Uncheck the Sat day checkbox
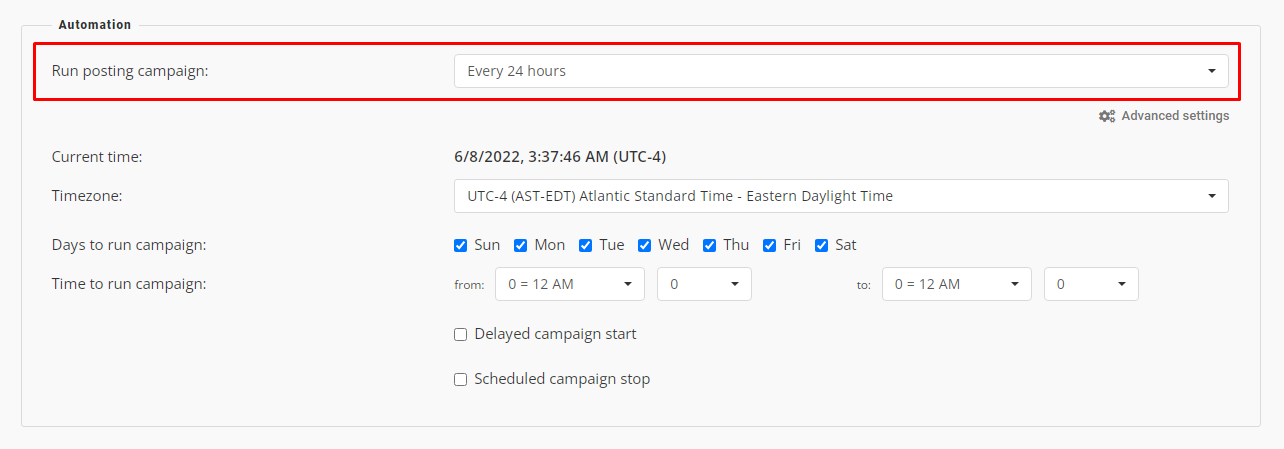The height and width of the screenshot is (449, 1284). (x=822, y=245)
